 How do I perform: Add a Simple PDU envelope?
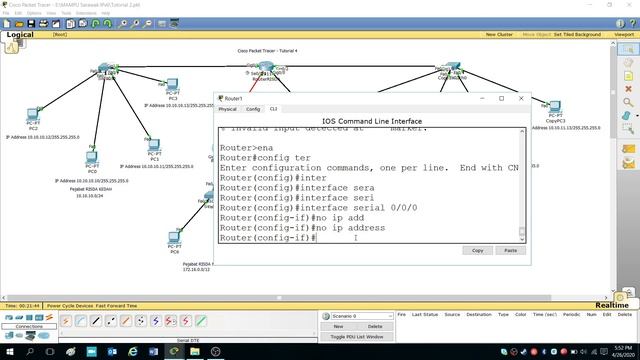[629, 149]
